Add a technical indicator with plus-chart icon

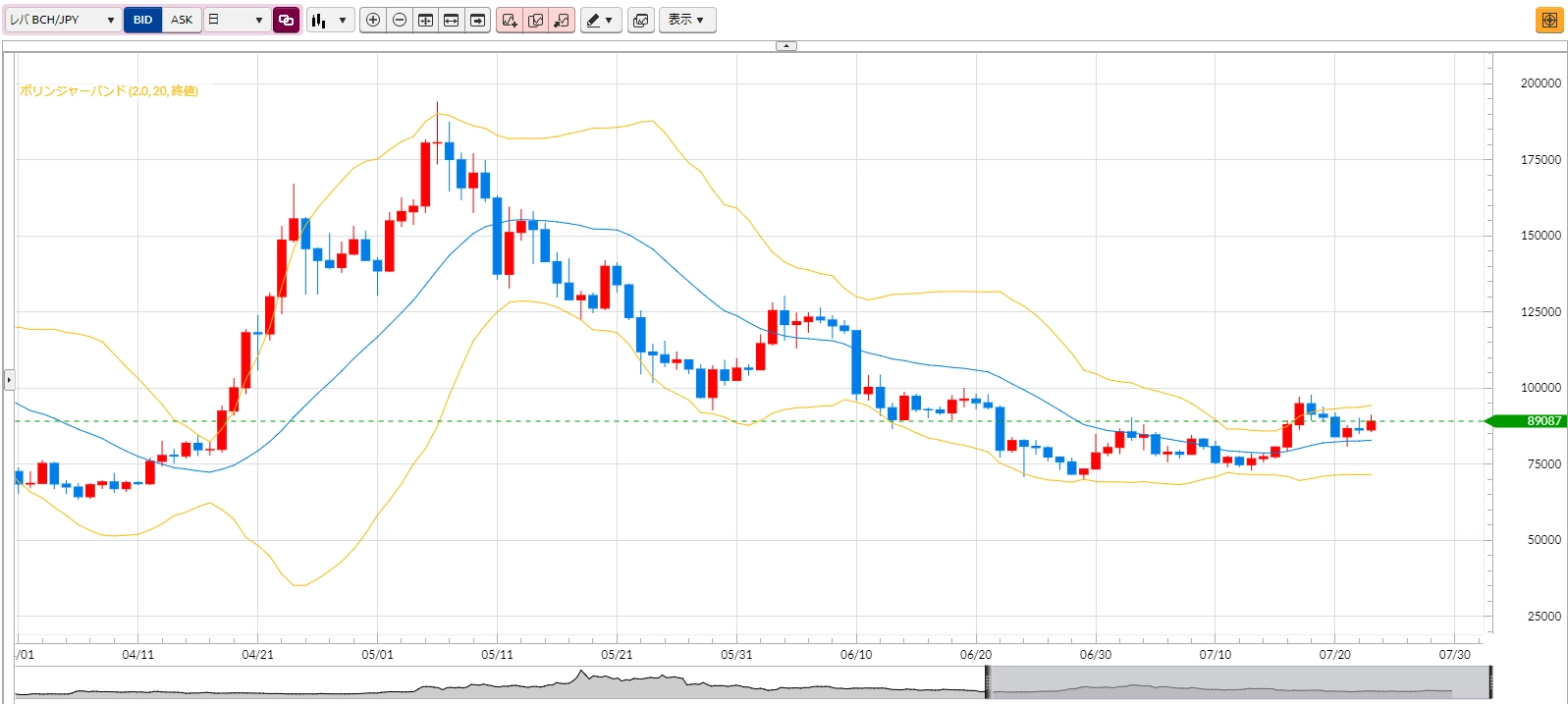coord(510,20)
